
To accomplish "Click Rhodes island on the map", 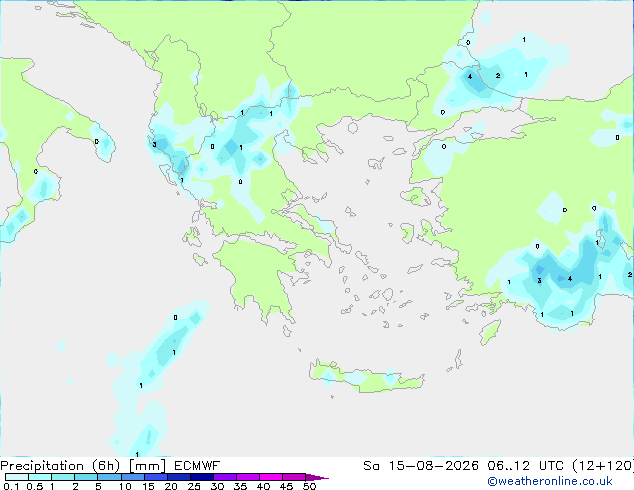I will click(x=490, y=332).
